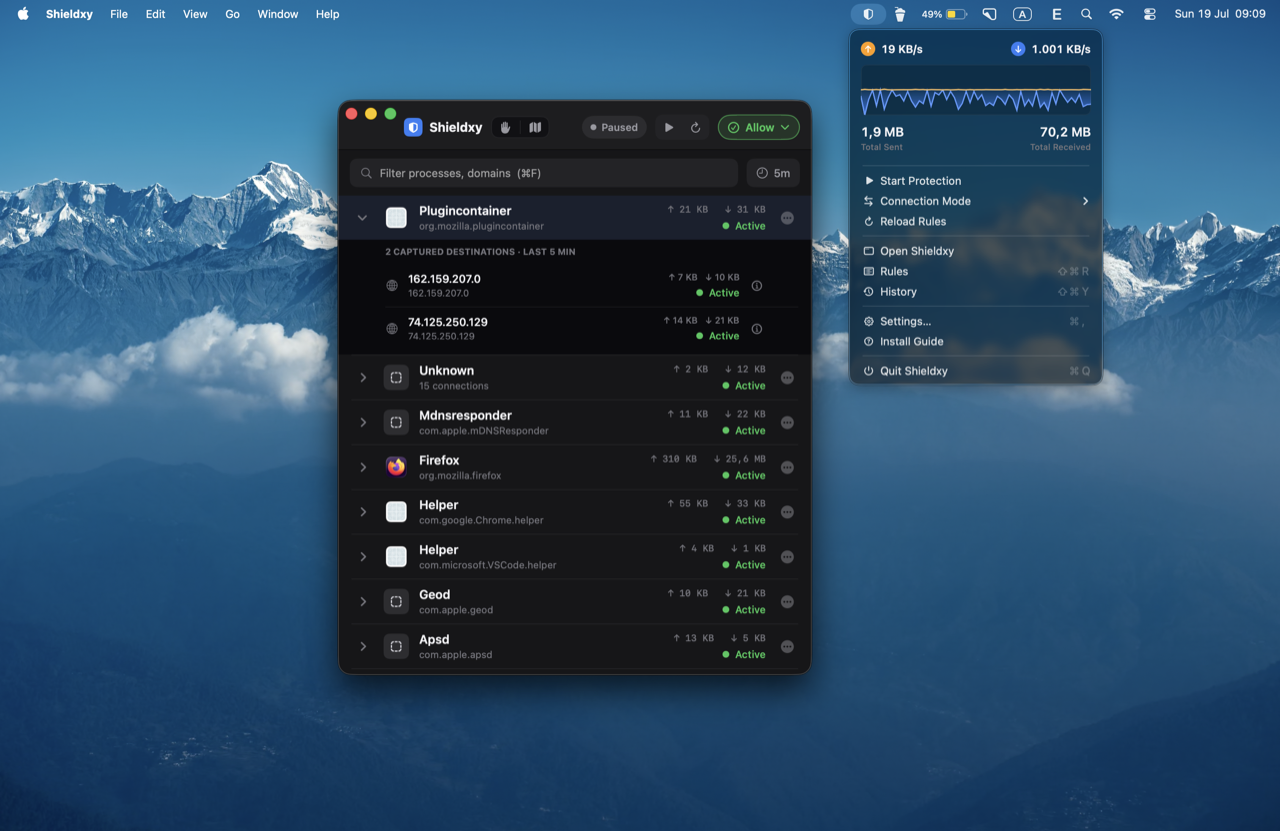Click the Shieldxy shield menu bar icon
Screen dimensions: 1280x831
[x=868, y=14]
